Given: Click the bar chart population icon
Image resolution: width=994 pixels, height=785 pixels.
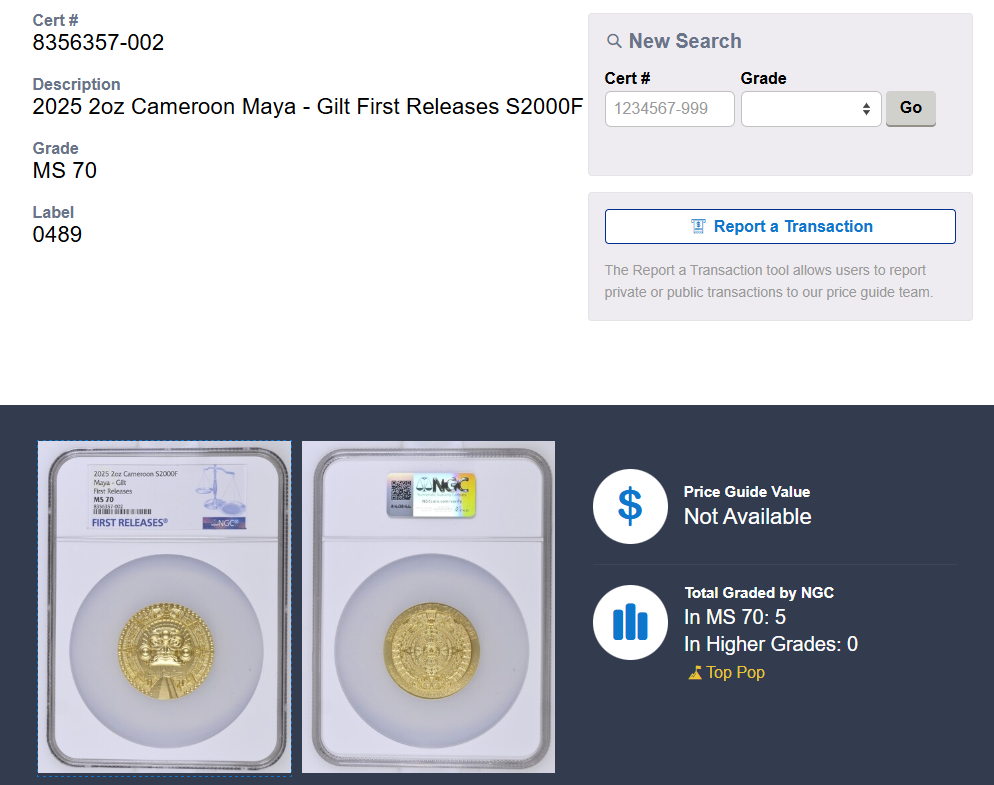Looking at the screenshot, I should [630, 622].
